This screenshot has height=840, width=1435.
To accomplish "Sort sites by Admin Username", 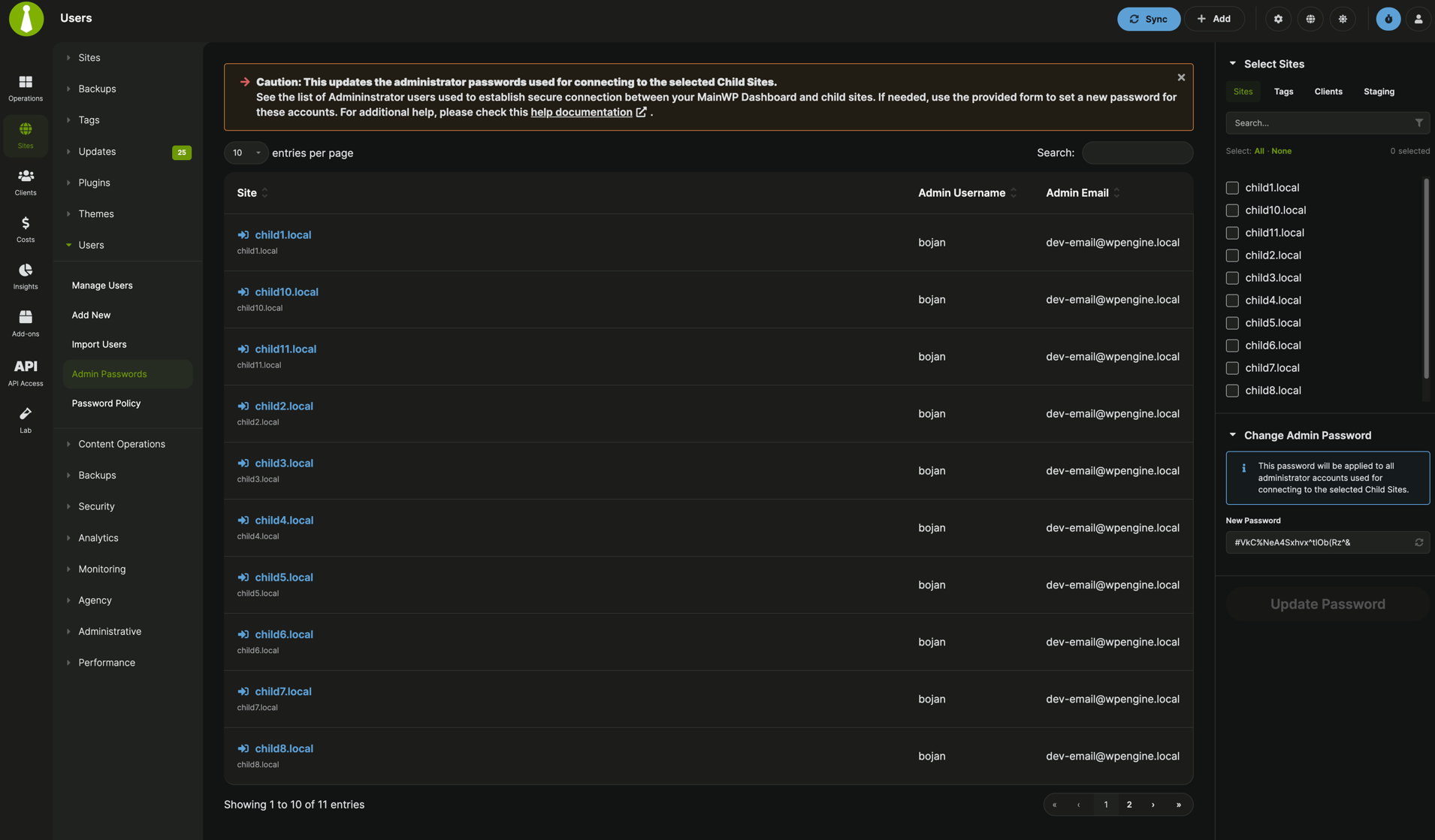I will (x=962, y=192).
